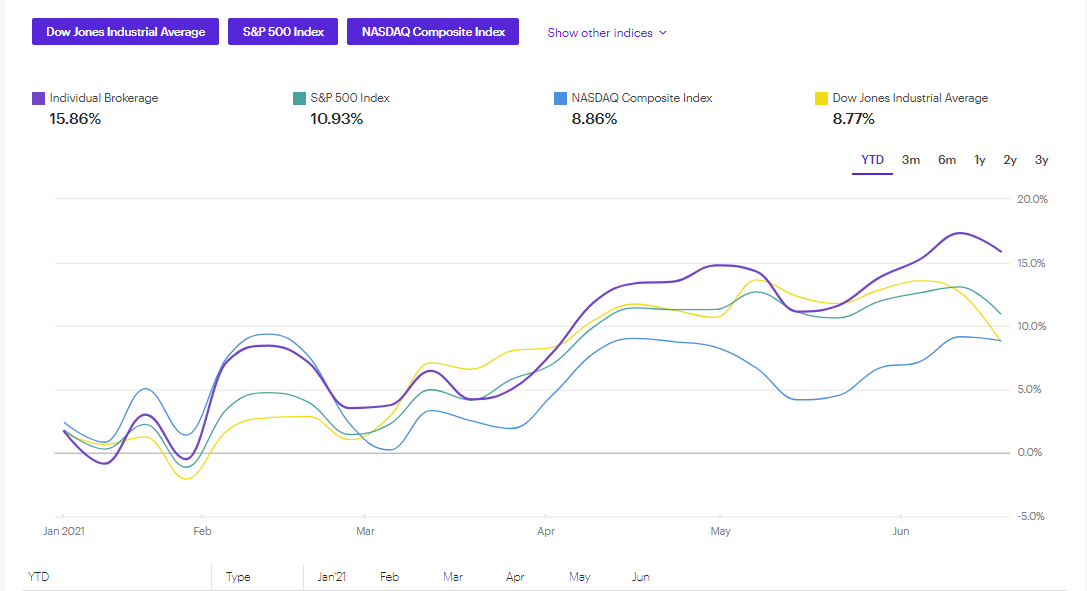The height and width of the screenshot is (591, 1087).
Task: Toggle the Dow Jones Industrial Average button
Action: tap(125, 32)
